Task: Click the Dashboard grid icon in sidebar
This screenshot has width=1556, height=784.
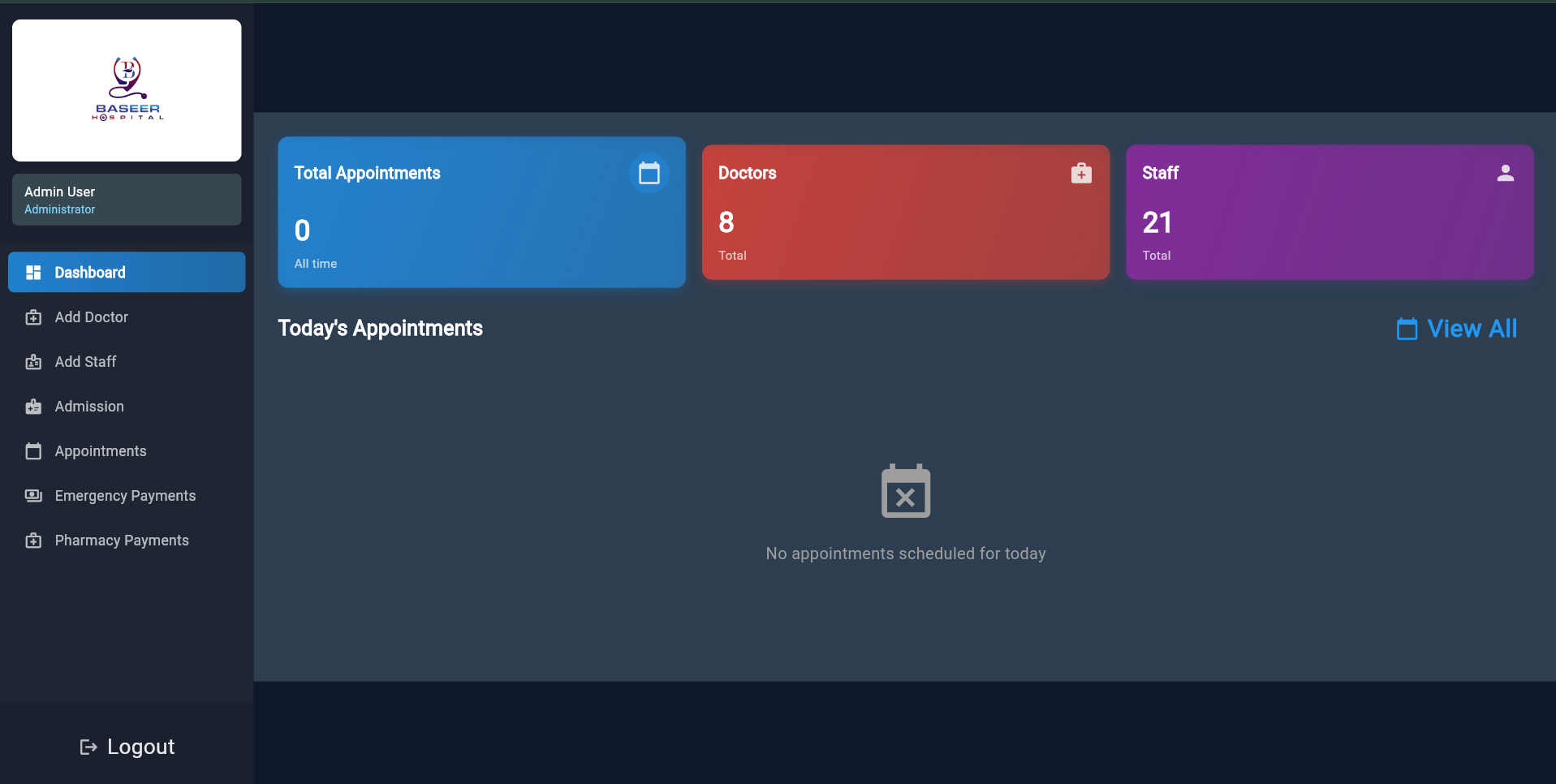Action: [33, 273]
